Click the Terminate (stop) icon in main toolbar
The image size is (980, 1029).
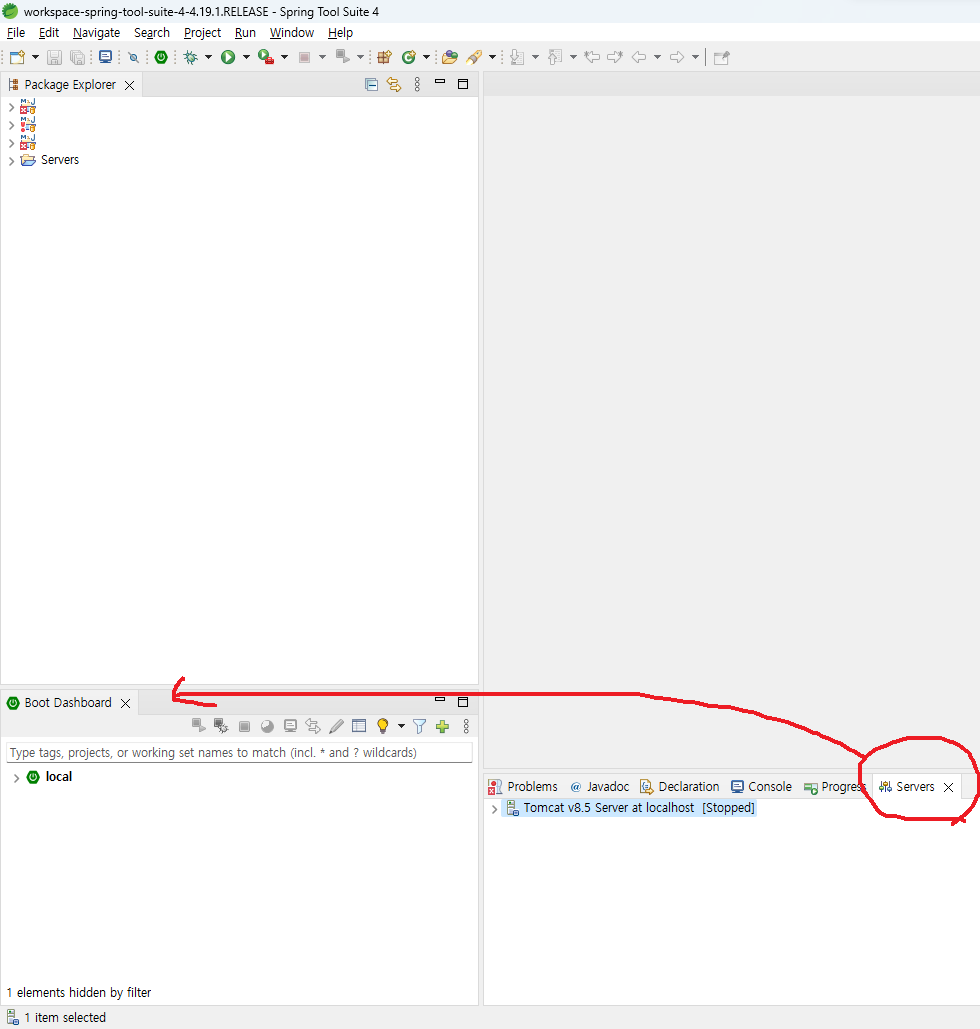[x=305, y=57]
